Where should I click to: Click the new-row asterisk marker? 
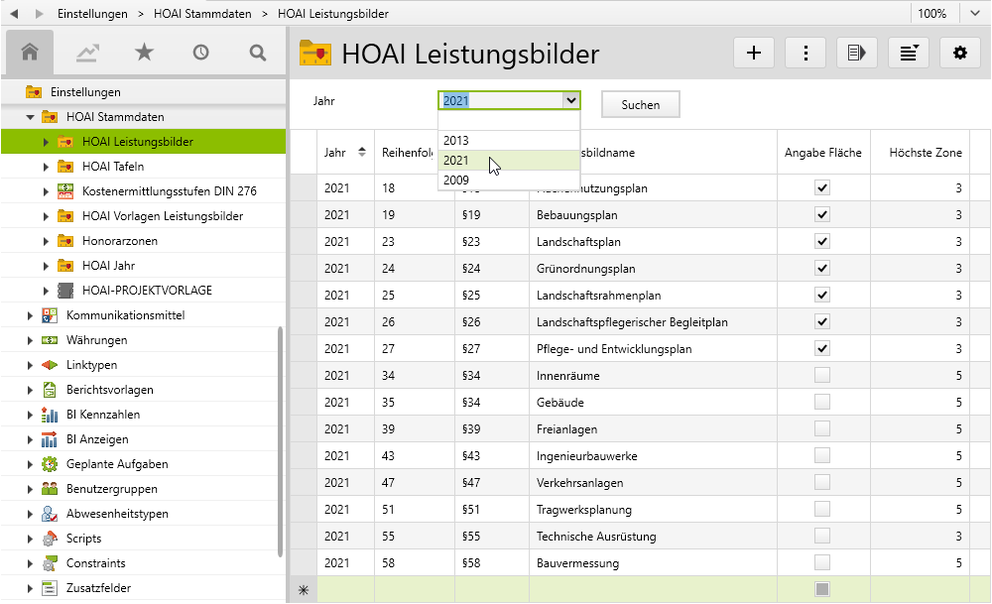coord(304,590)
